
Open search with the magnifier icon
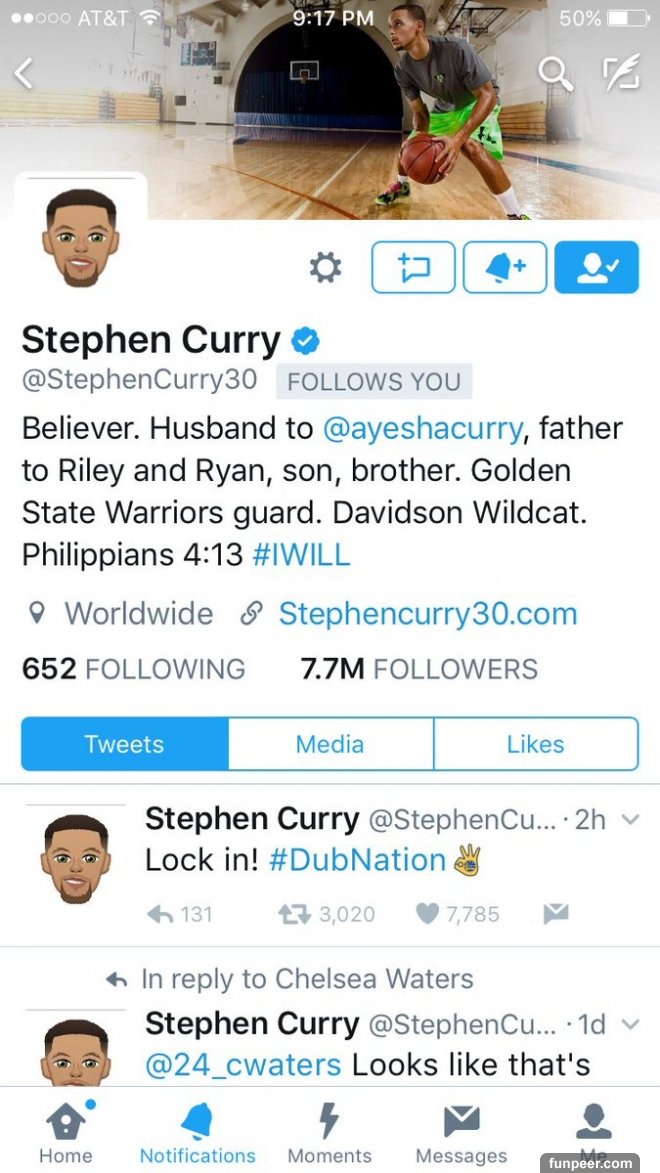[555, 73]
